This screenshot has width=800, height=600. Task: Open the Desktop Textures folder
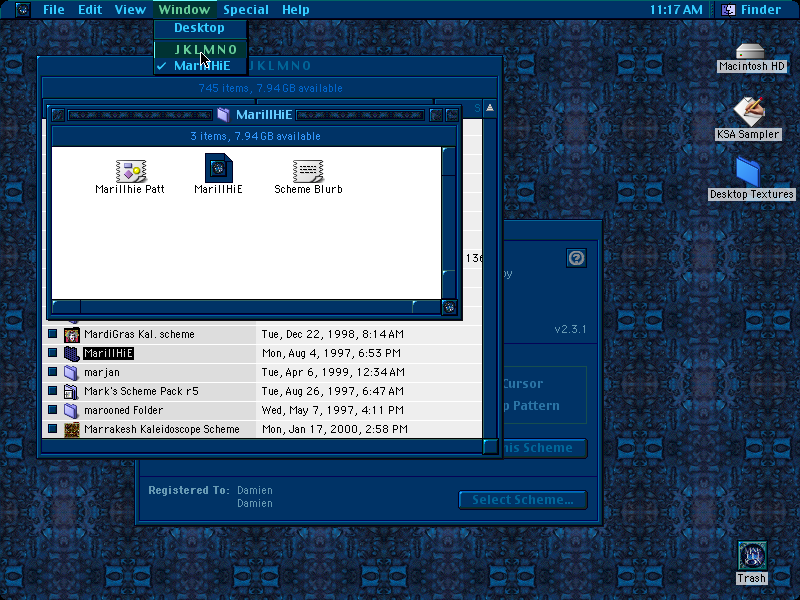point(748,172)
